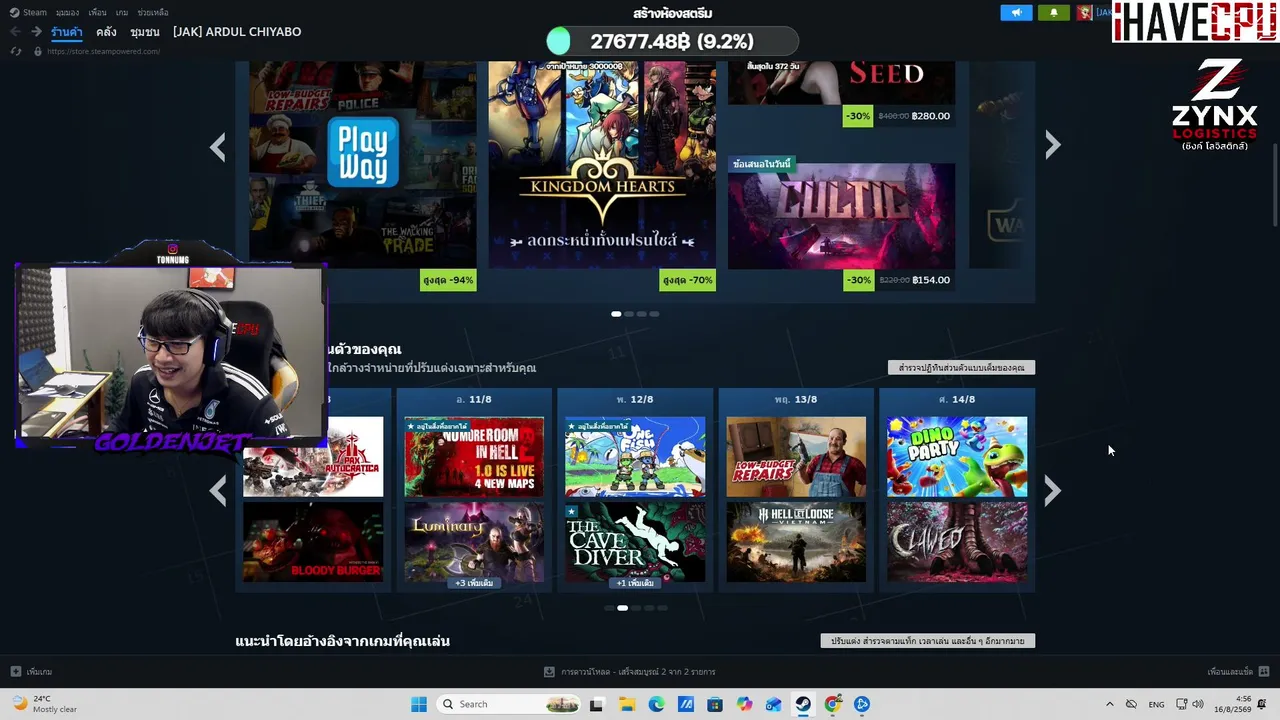Switch to the ชุมชน (Community) tab
Viewport: 1280px width, 720px height.
pos(145,32)
